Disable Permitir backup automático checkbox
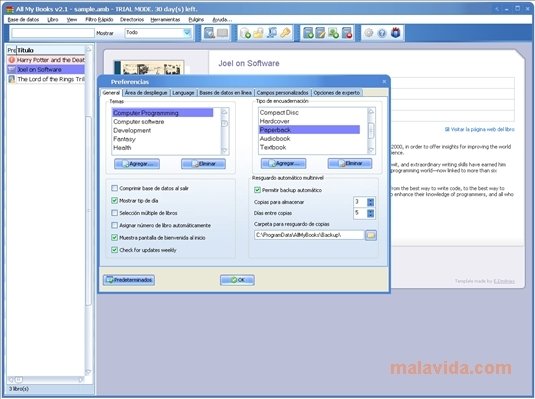Screen dimensions: 535x399 [x=258, y=190]
